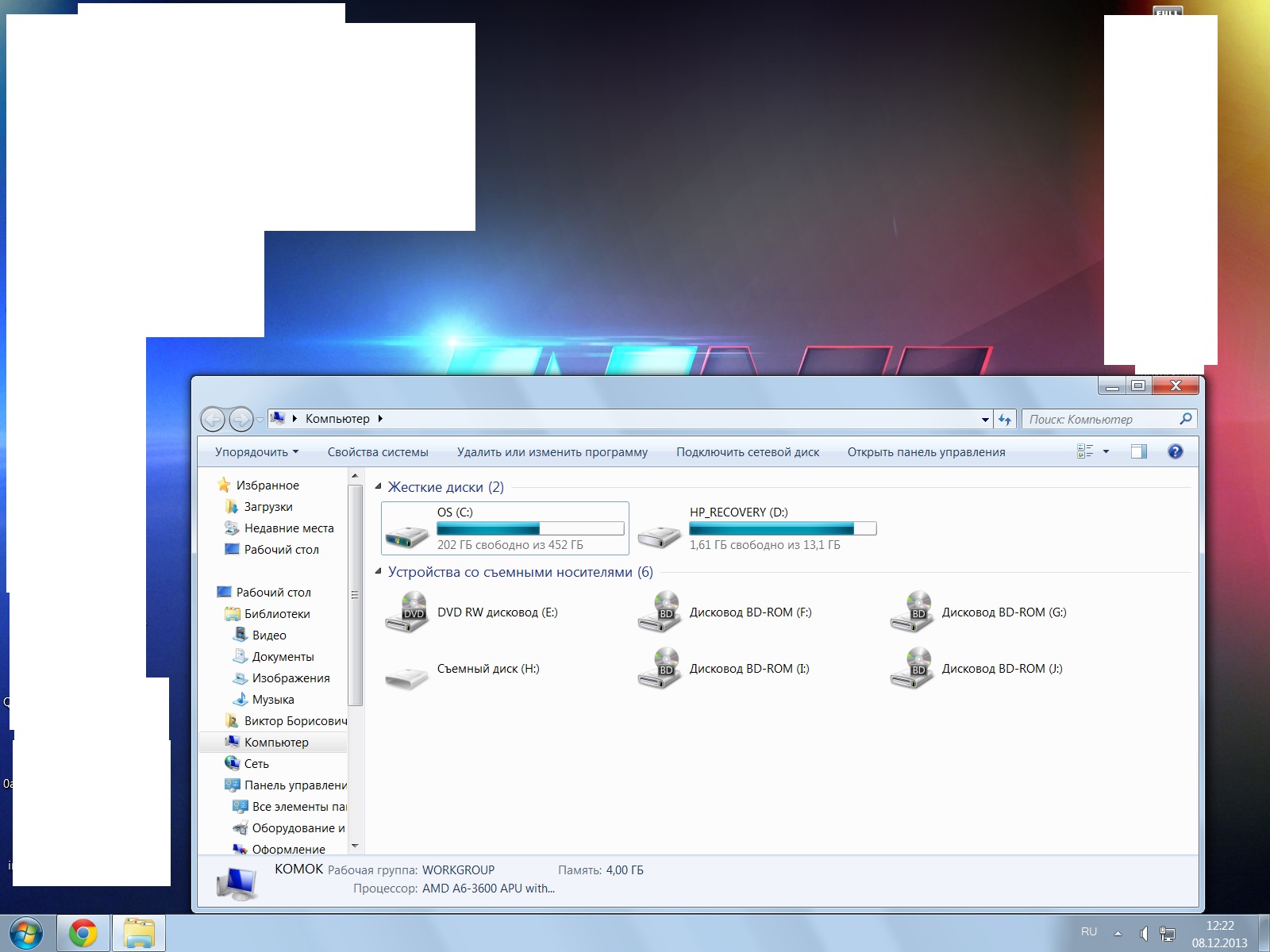Screen dimensions: 1270x952
Task: Select the BD-ROM (J:) drive icon
Action: [911, 669]
